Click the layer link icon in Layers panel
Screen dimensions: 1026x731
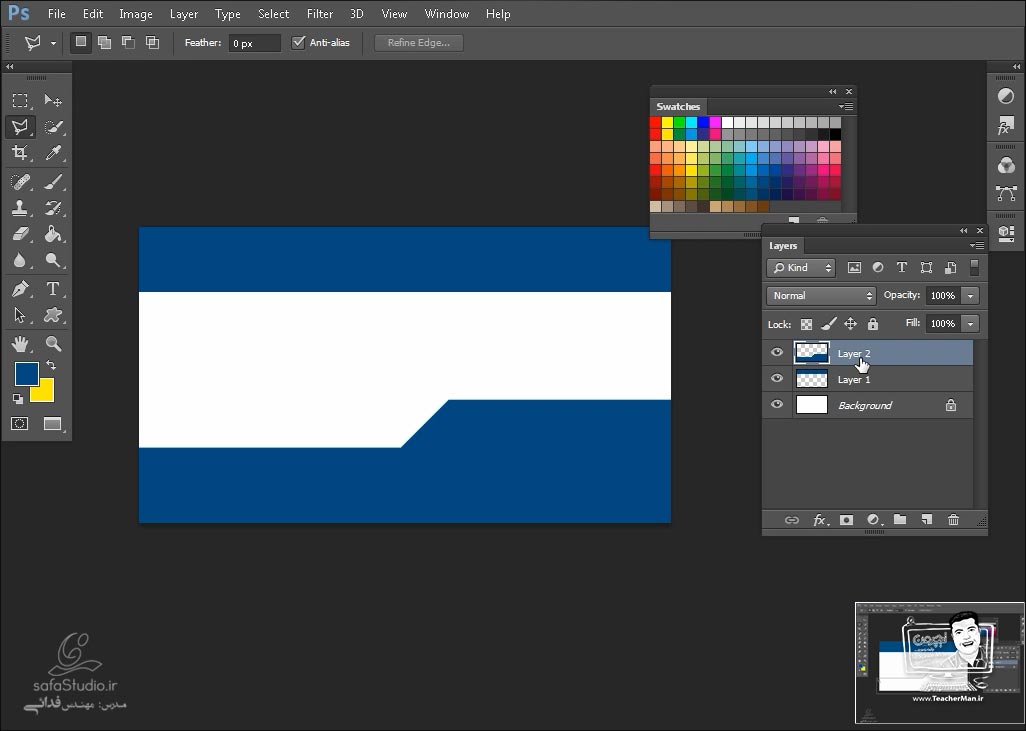pos(792,520)
